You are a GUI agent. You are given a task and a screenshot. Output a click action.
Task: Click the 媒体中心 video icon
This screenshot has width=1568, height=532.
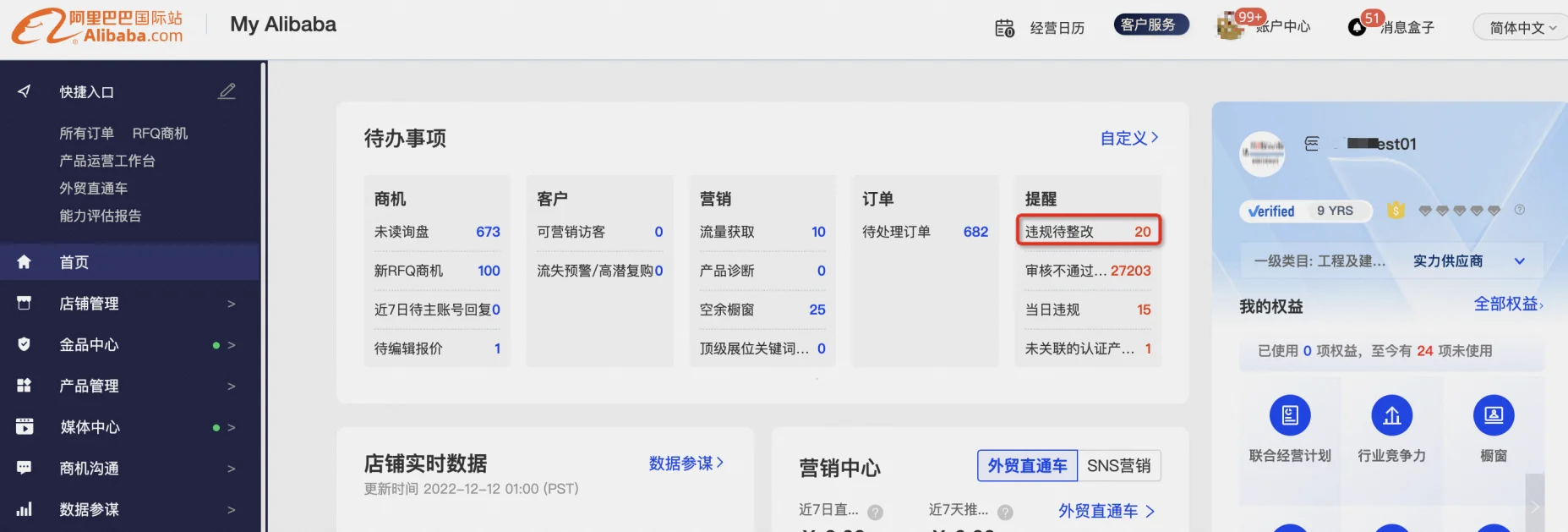[25, 426]
